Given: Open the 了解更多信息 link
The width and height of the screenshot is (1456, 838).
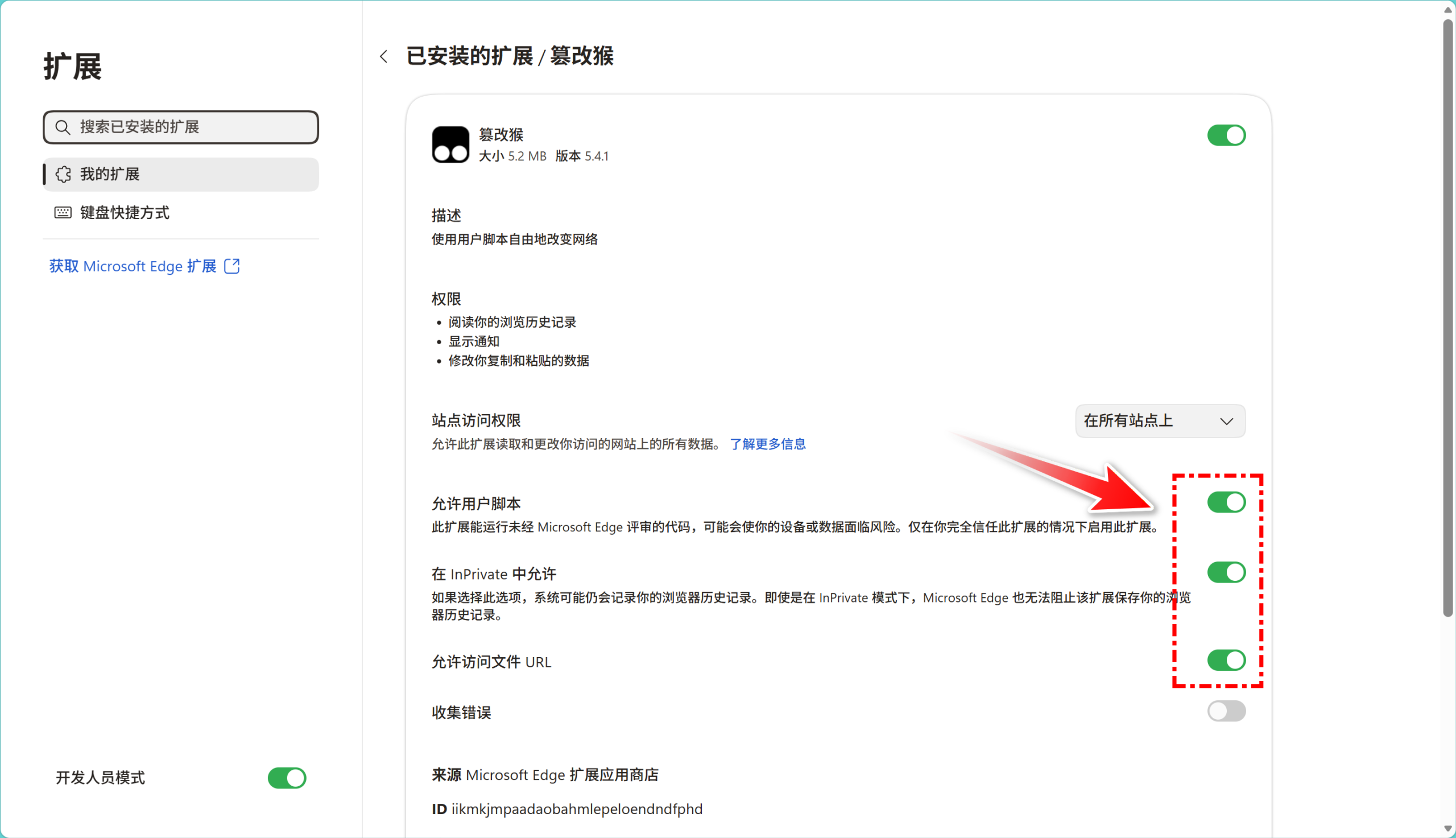Looking at the screenshot, I should tap(767, 444).
